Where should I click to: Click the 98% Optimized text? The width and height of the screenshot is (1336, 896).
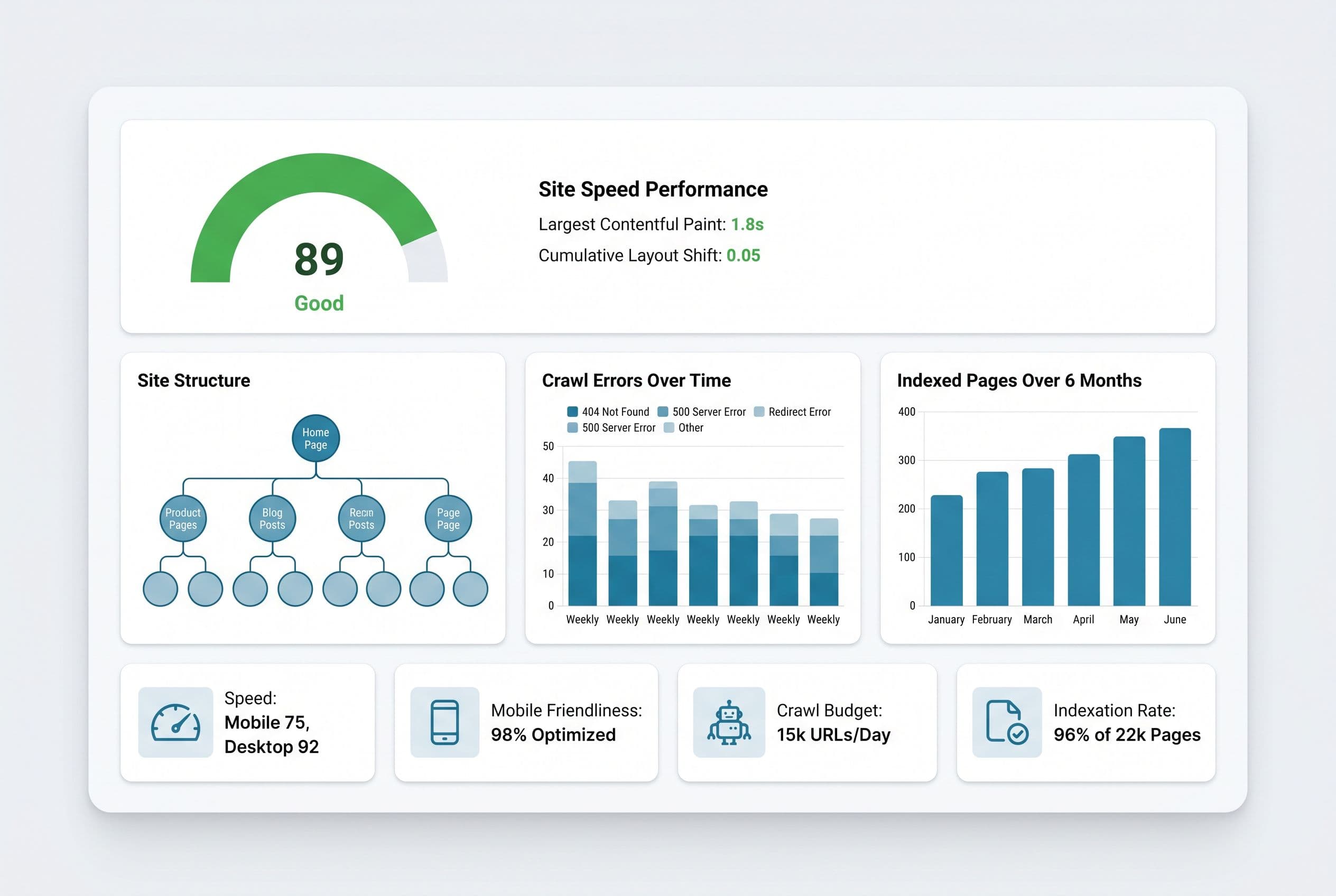(553, 734)
